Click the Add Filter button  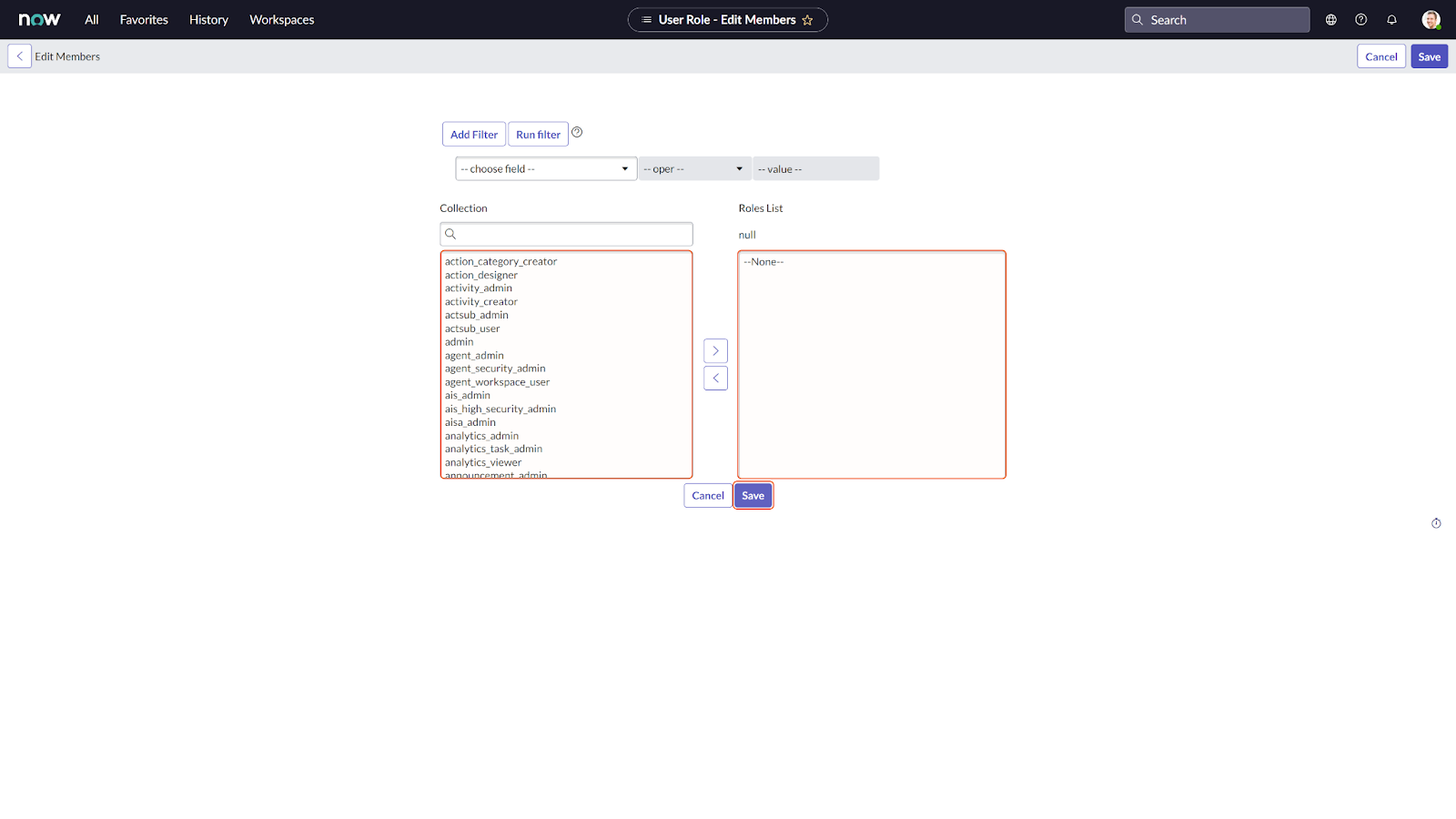point(473,135)
